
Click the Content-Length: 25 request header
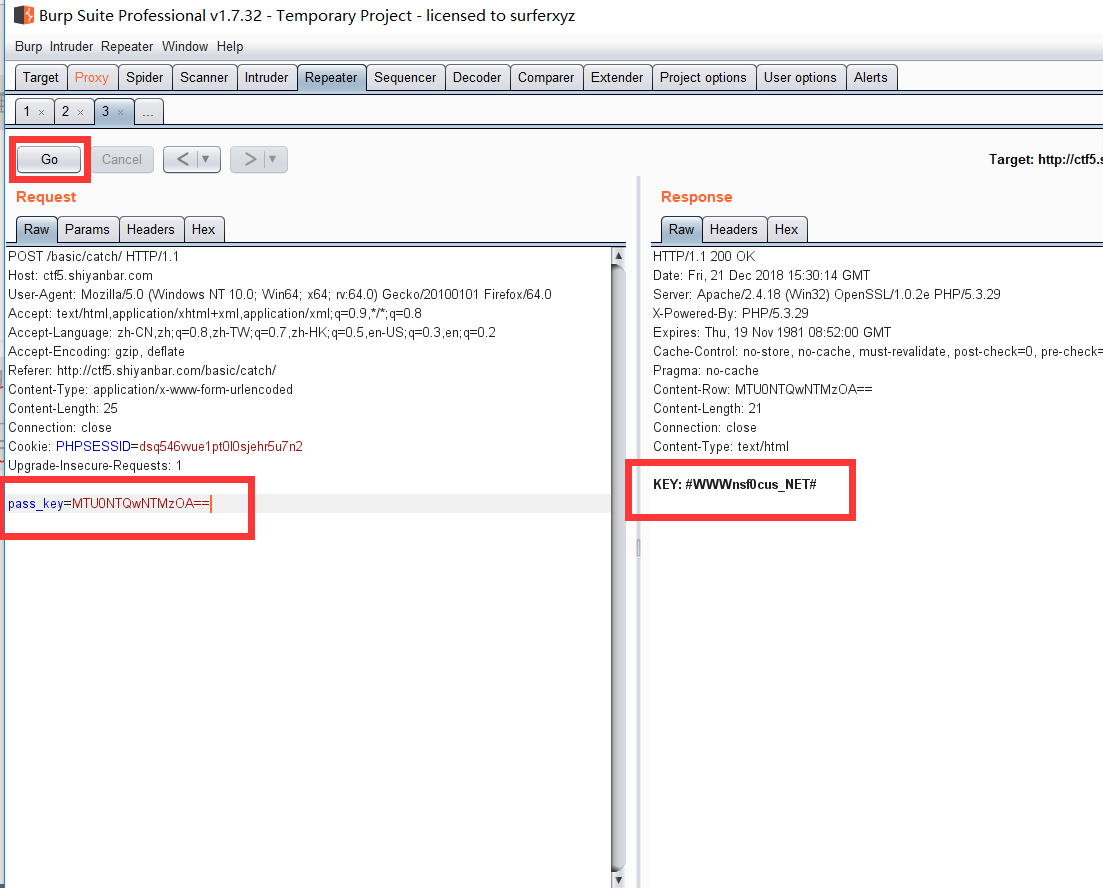[63, 408]
